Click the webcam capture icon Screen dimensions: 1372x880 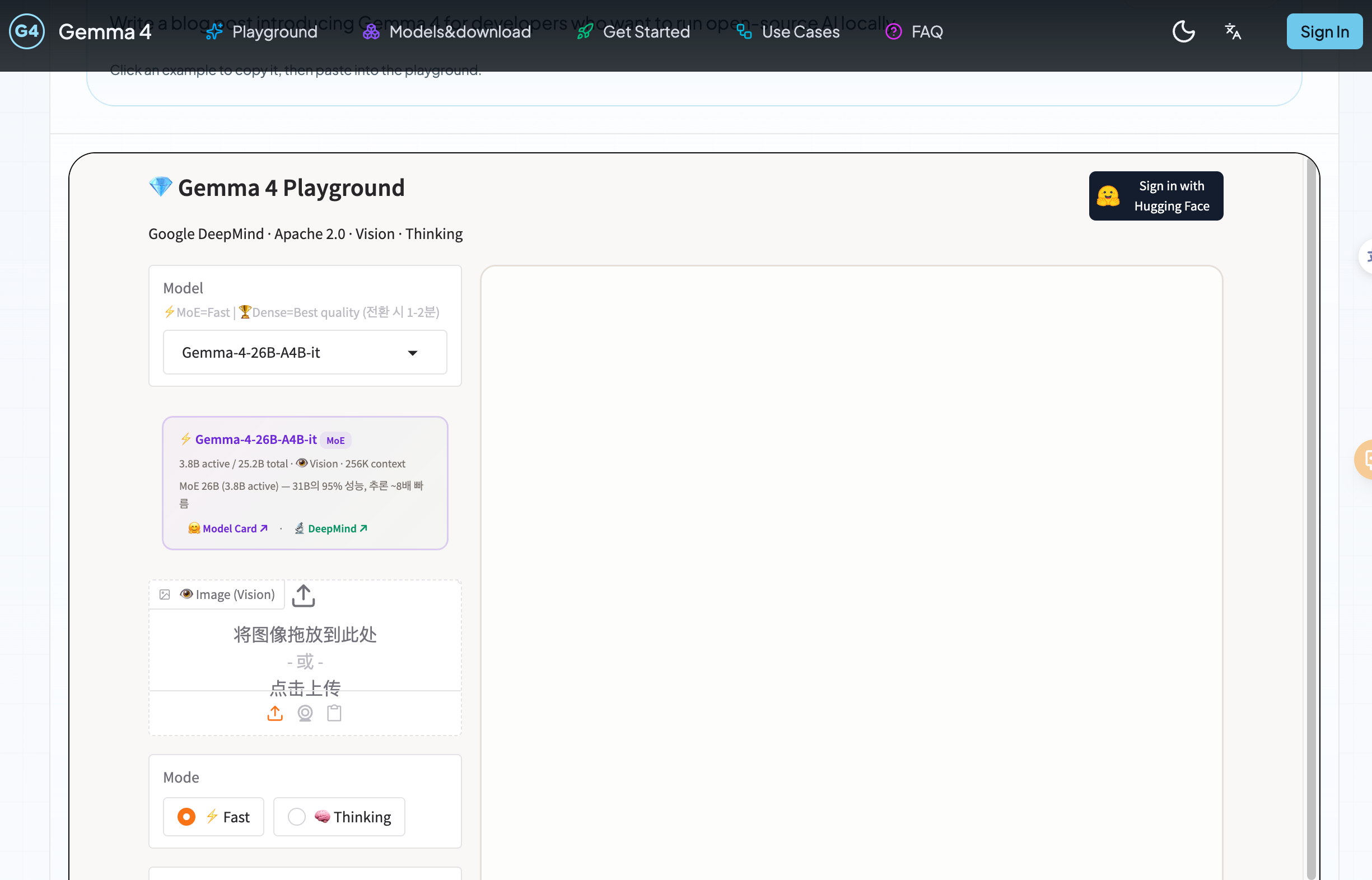(305, 713)
